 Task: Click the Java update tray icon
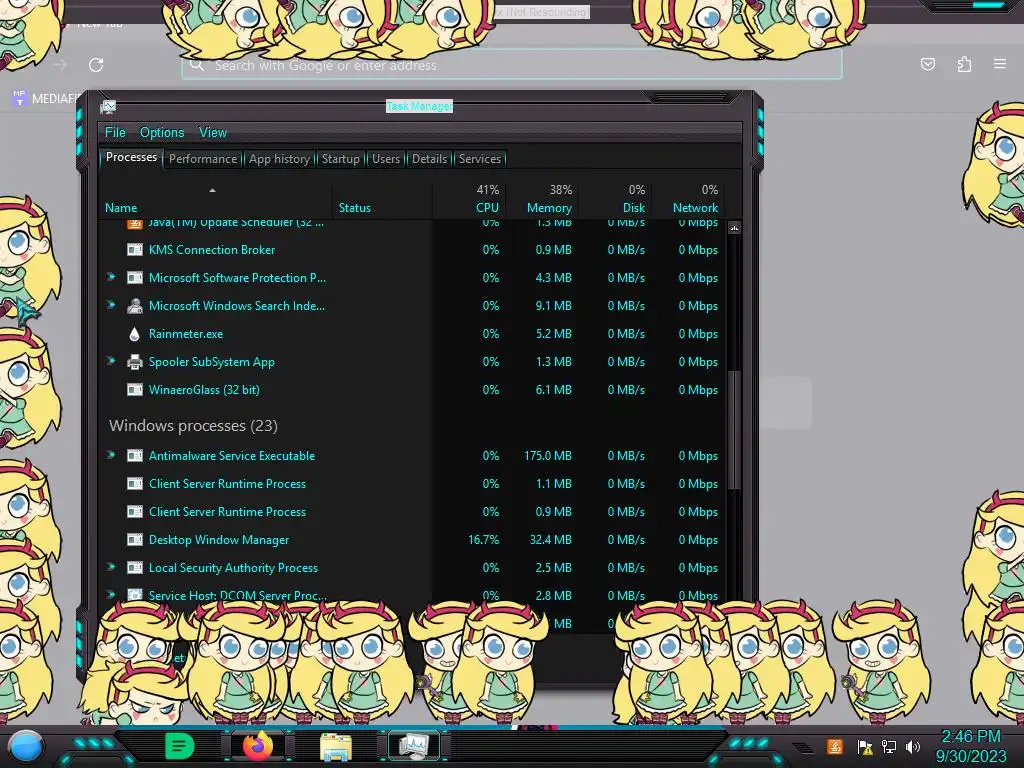[835, 746]
